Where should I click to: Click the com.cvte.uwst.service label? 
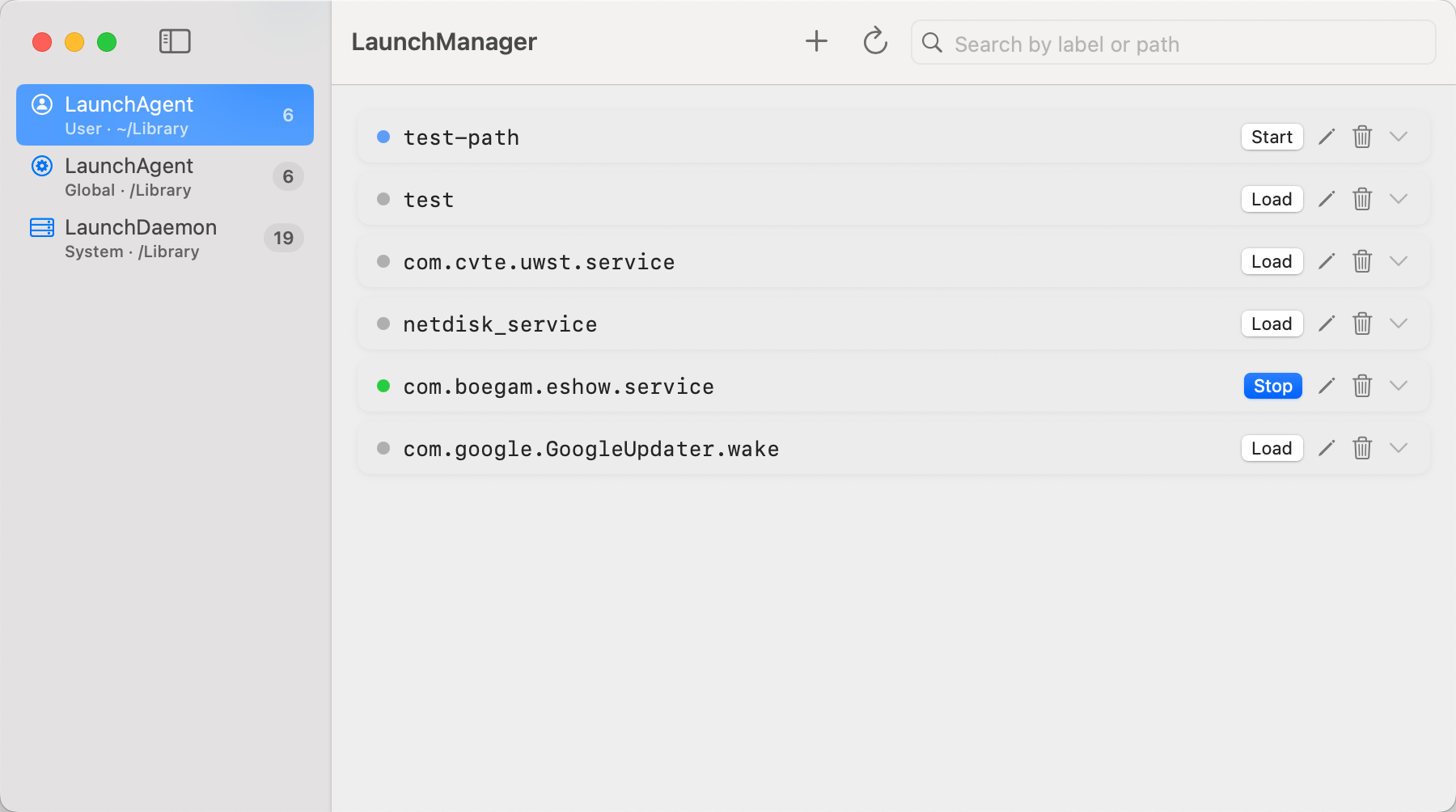[539, 262]
